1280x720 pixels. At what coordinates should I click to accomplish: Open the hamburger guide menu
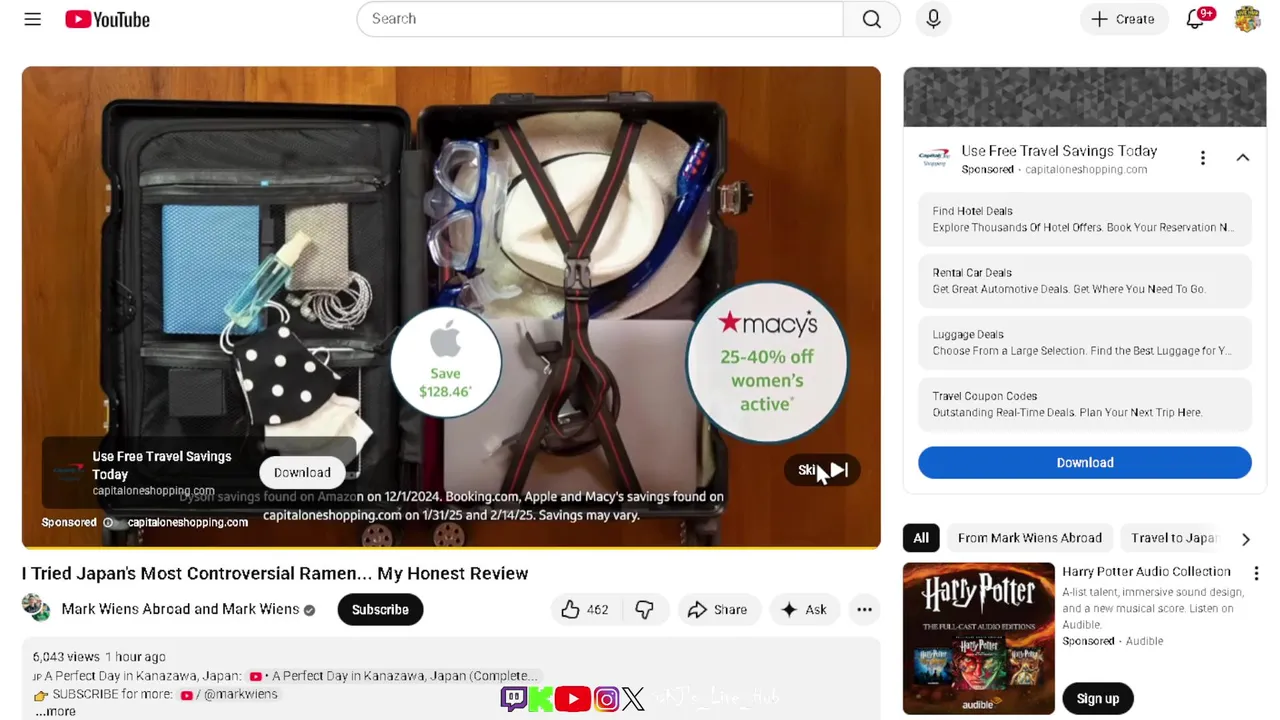pyautogui.click(x=32, y=19)
